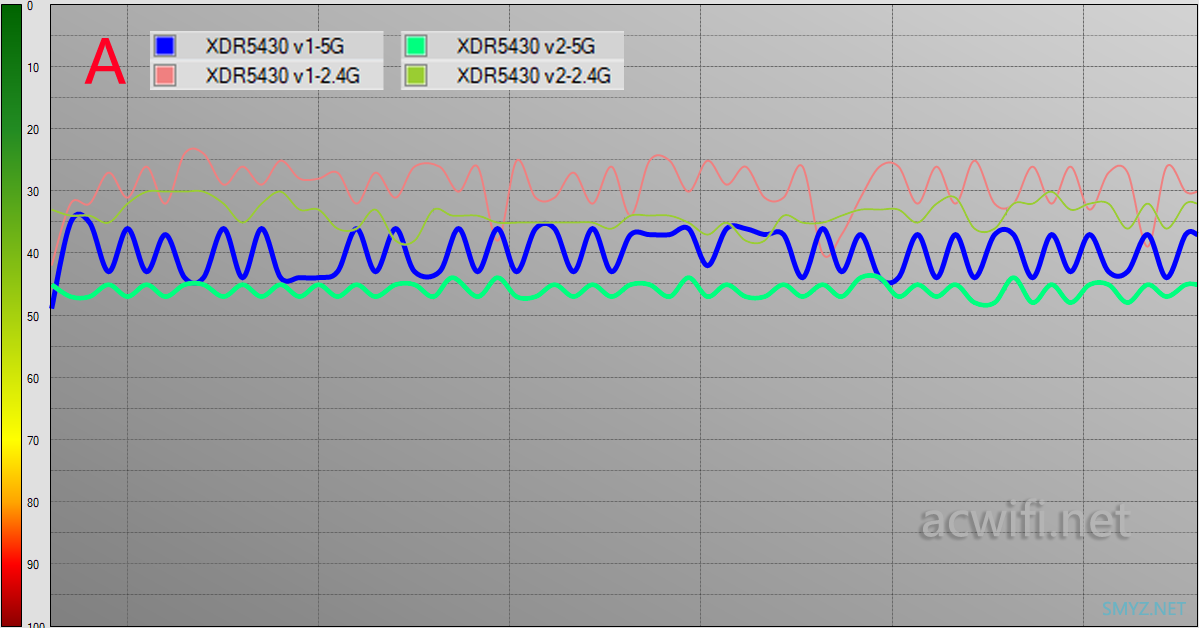Select the 'XDR5430 v2-2.4G' legend label

pos(534,75)
